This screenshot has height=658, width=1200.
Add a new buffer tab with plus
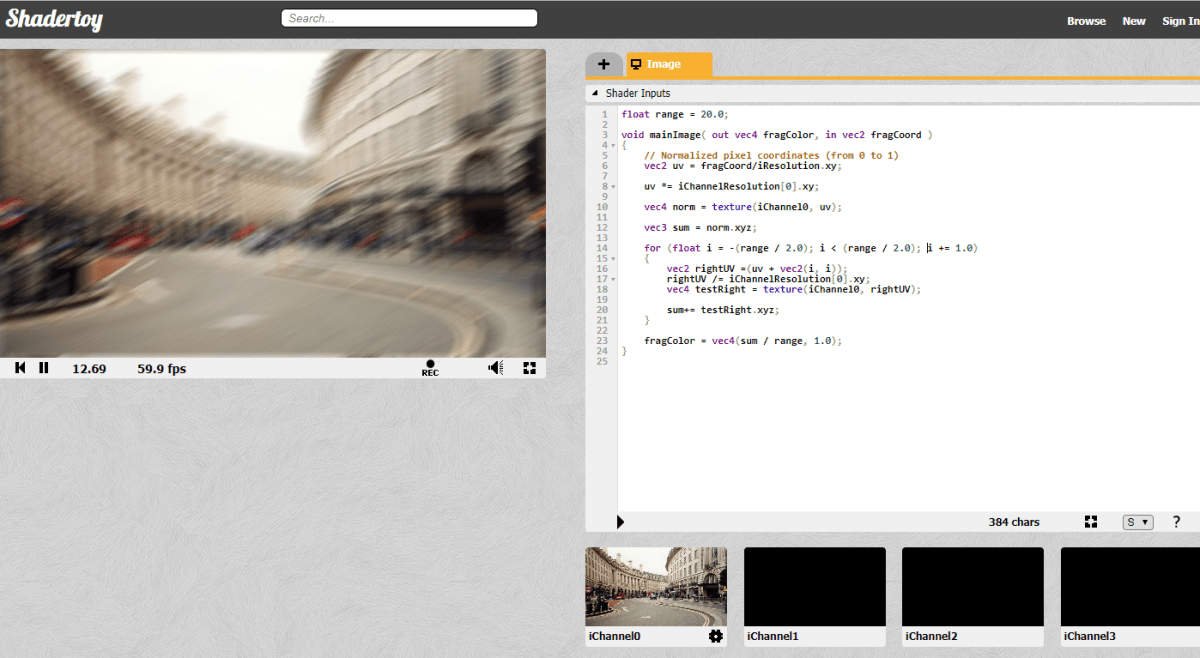point(604,64)
